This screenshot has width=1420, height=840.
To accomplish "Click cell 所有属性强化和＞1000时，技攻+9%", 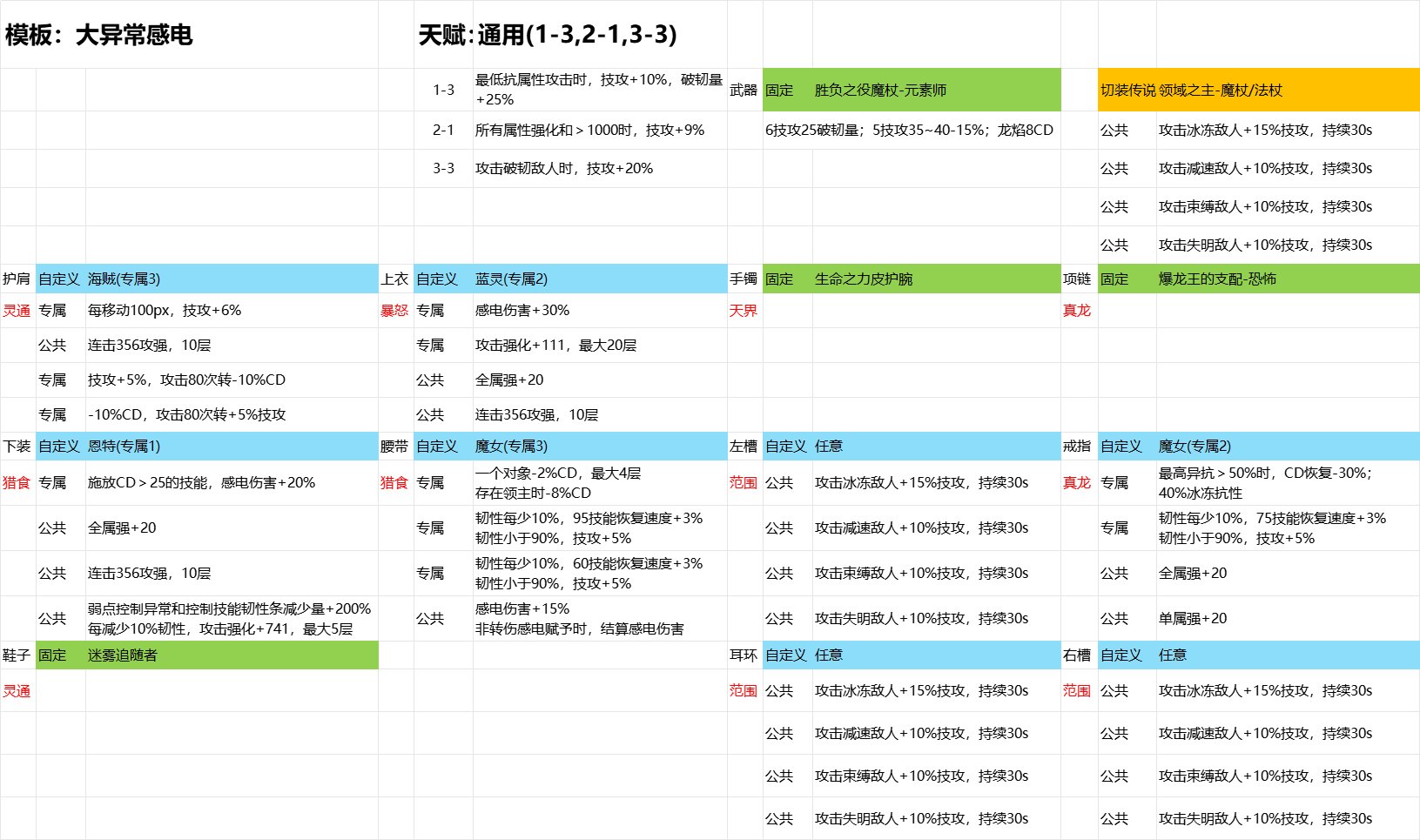I will coord(600,130).
